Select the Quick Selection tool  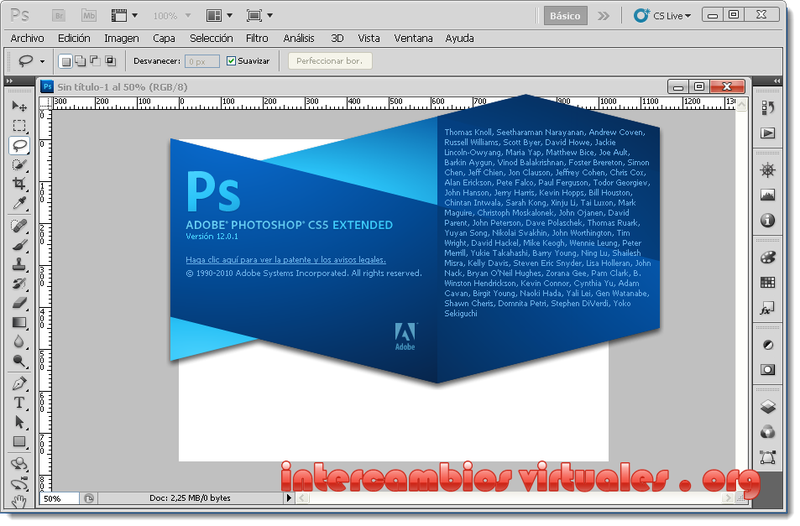pos(19,164)
